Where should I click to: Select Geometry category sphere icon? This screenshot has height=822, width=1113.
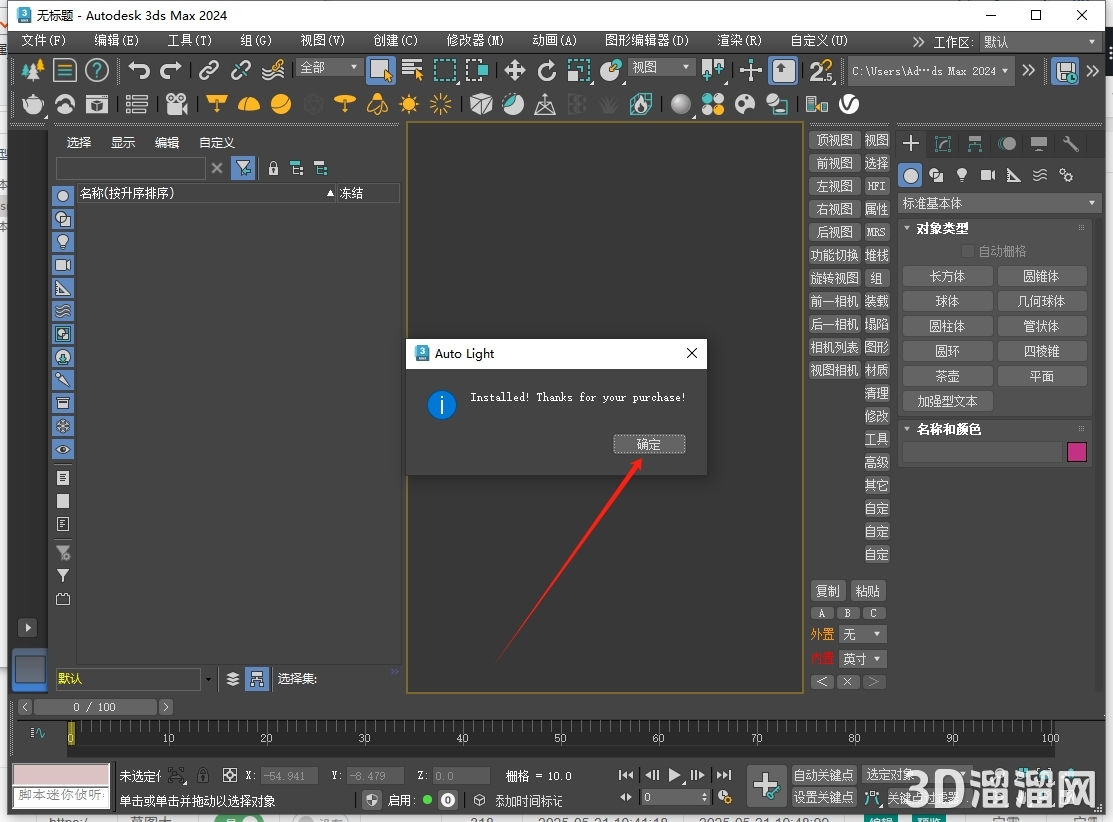[x=910, y=175]
